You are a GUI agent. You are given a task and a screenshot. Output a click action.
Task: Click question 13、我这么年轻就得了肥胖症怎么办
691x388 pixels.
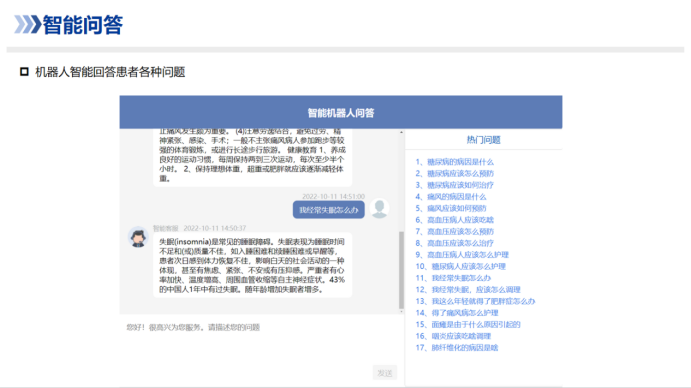click(x=475, y=301)
